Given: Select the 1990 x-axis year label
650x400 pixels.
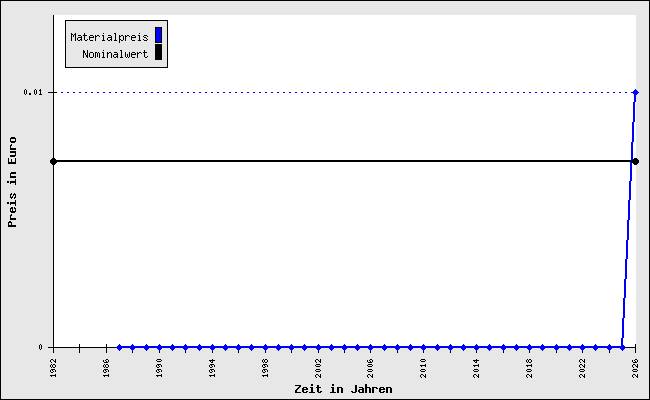Looking at the screenshot, I should click(159, 366).
